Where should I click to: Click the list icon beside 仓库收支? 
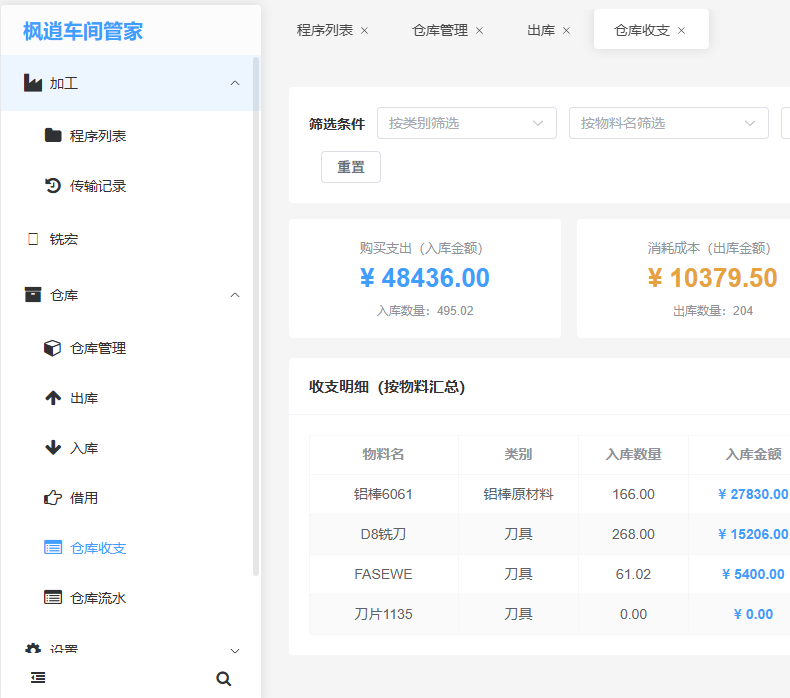click(53, 548)
